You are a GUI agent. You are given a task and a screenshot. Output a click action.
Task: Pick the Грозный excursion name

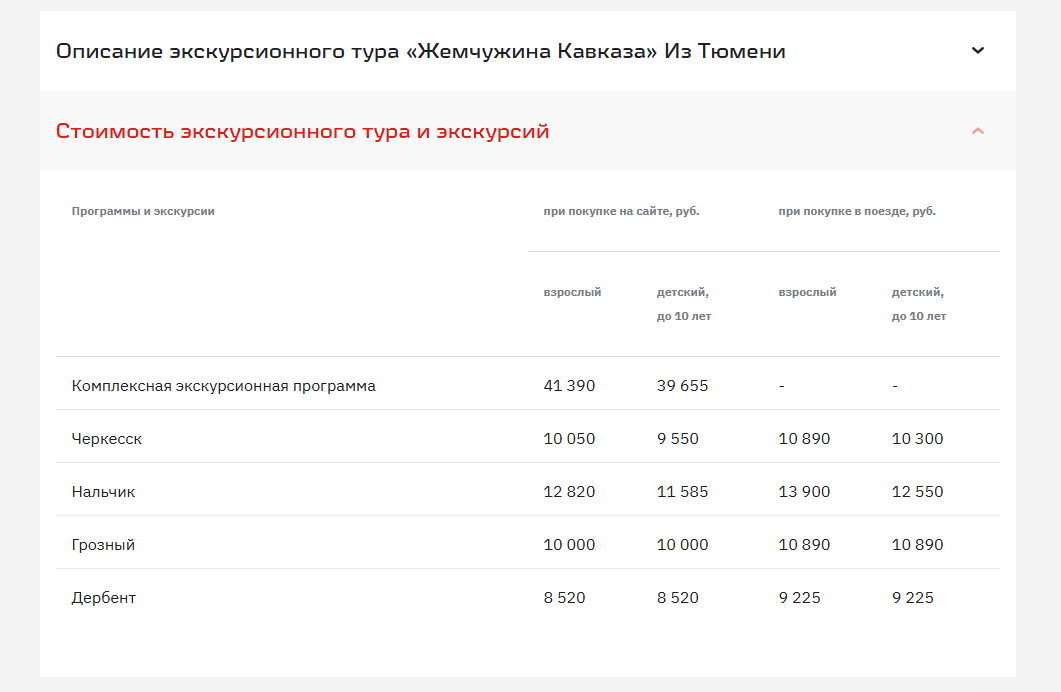(103, 545)
